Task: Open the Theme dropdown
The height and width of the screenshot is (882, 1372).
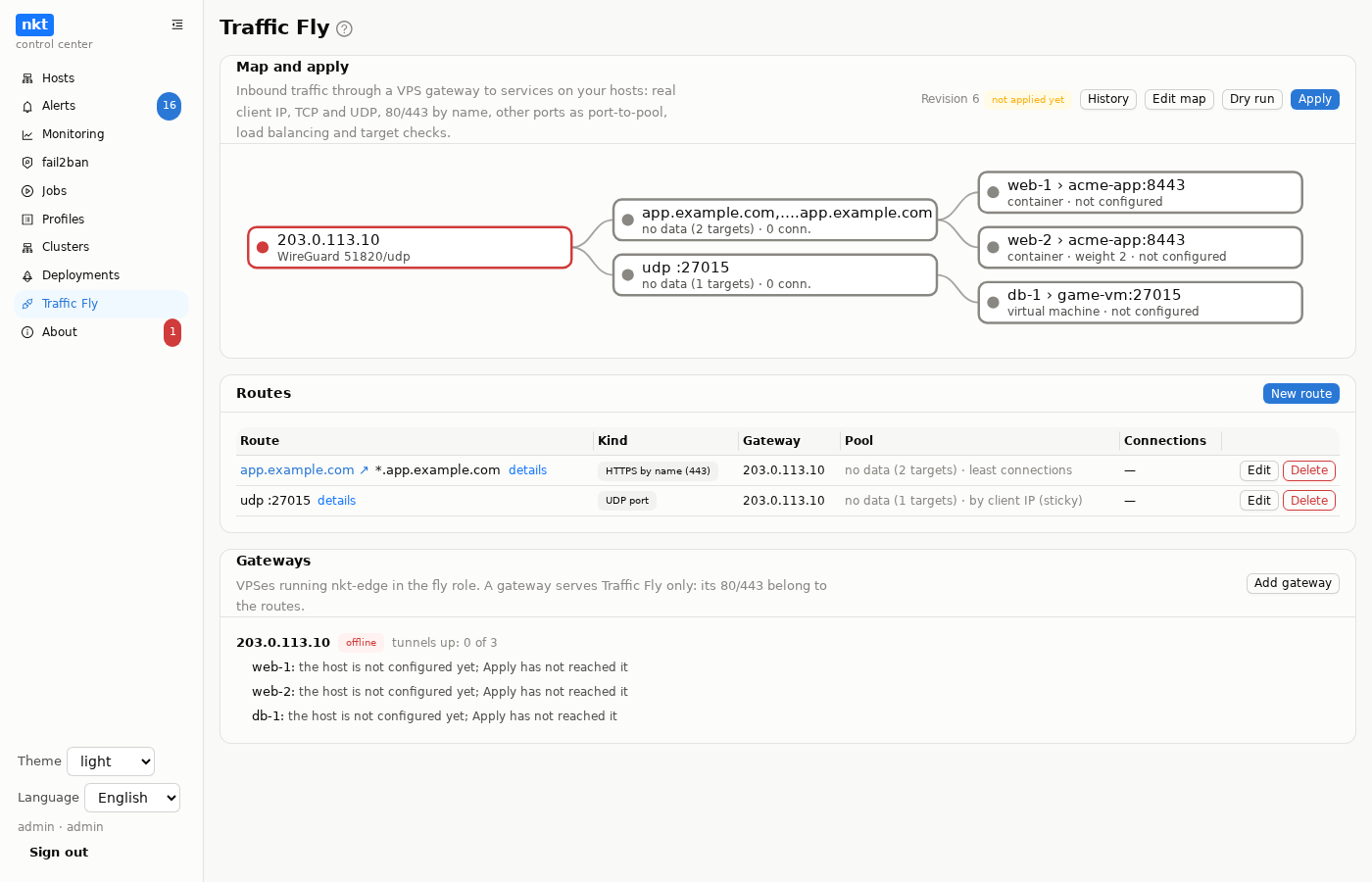Action: (x=111, y=761)
